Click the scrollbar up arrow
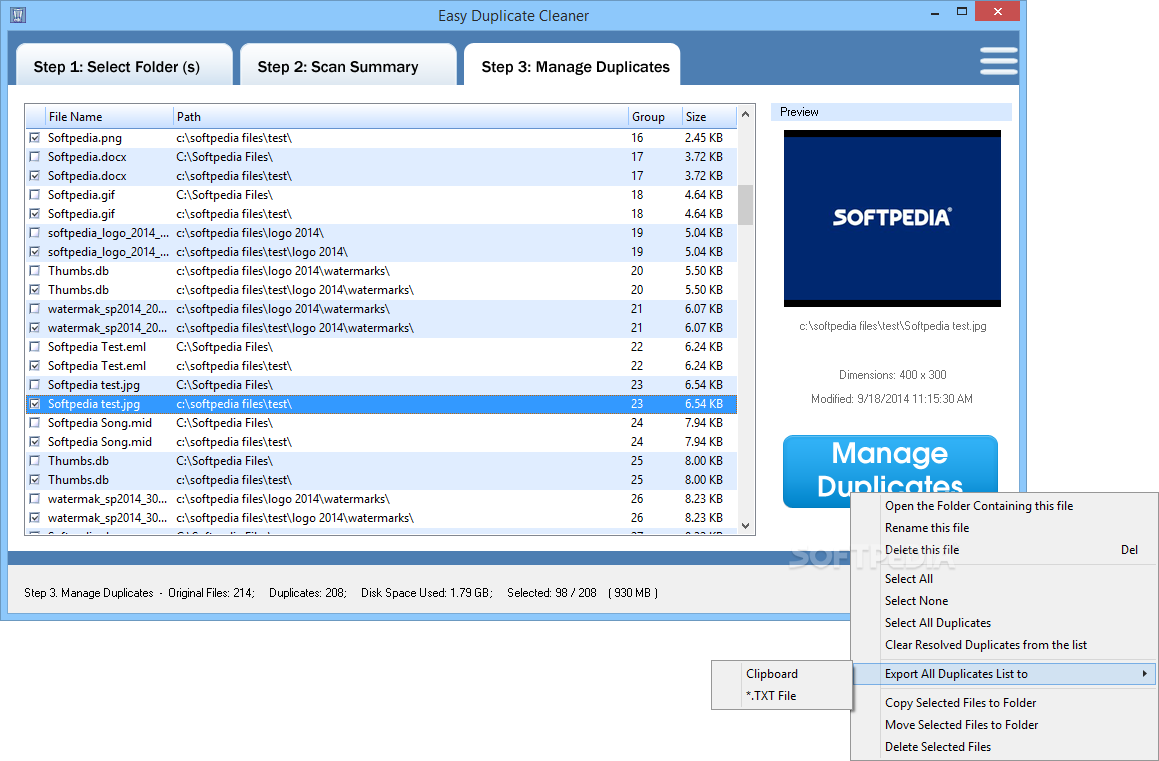 [745, 114]
